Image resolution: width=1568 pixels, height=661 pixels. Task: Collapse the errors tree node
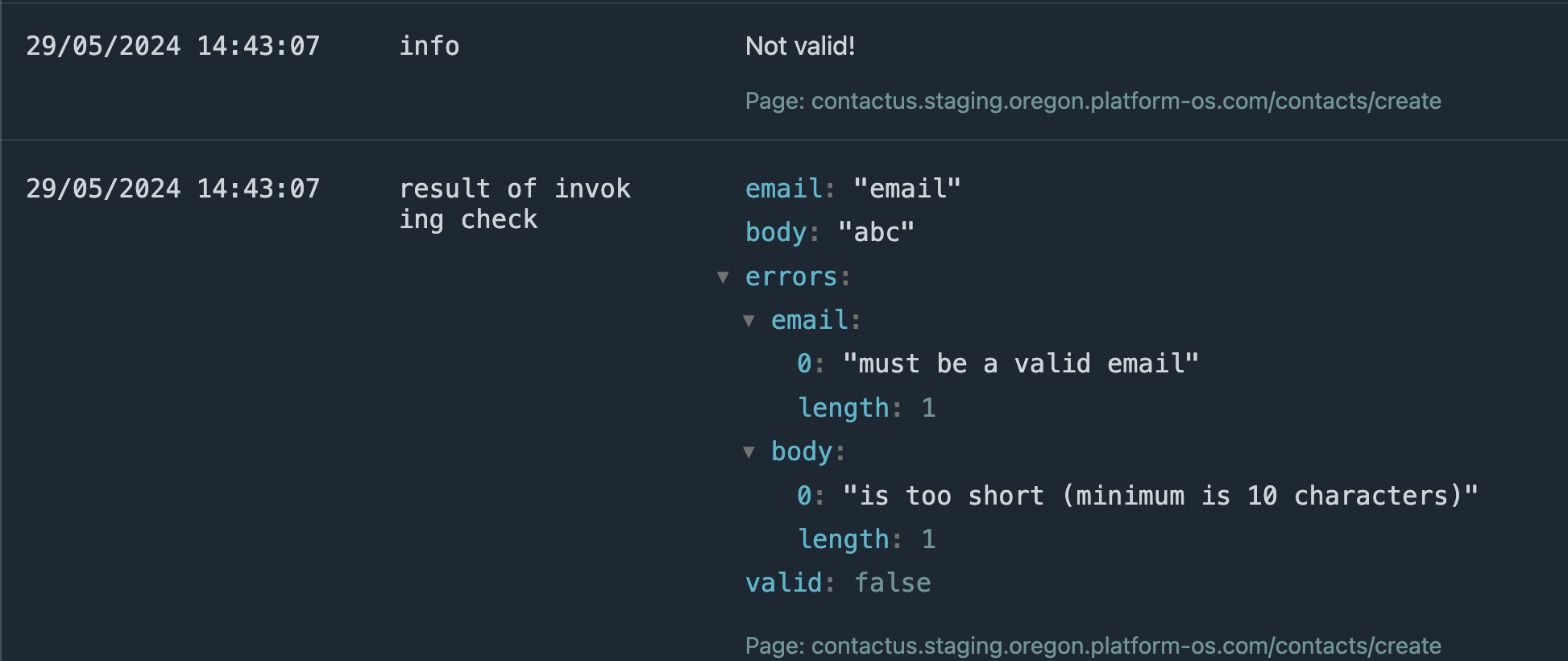[723, 277]
